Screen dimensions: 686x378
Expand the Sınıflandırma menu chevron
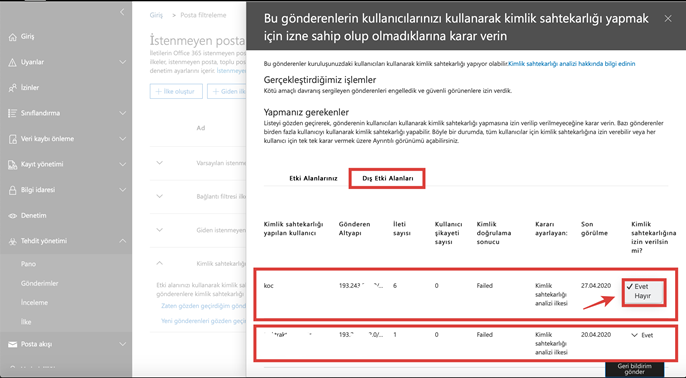[x=122, y=113]
